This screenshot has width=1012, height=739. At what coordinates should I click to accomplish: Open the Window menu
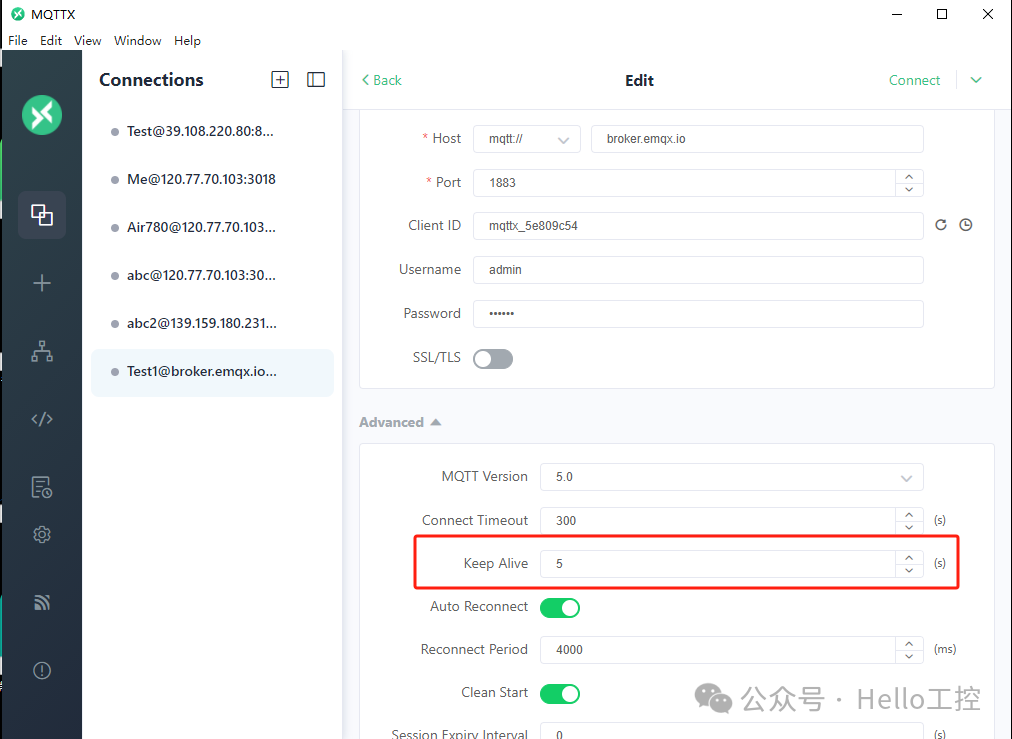[137, 40]
